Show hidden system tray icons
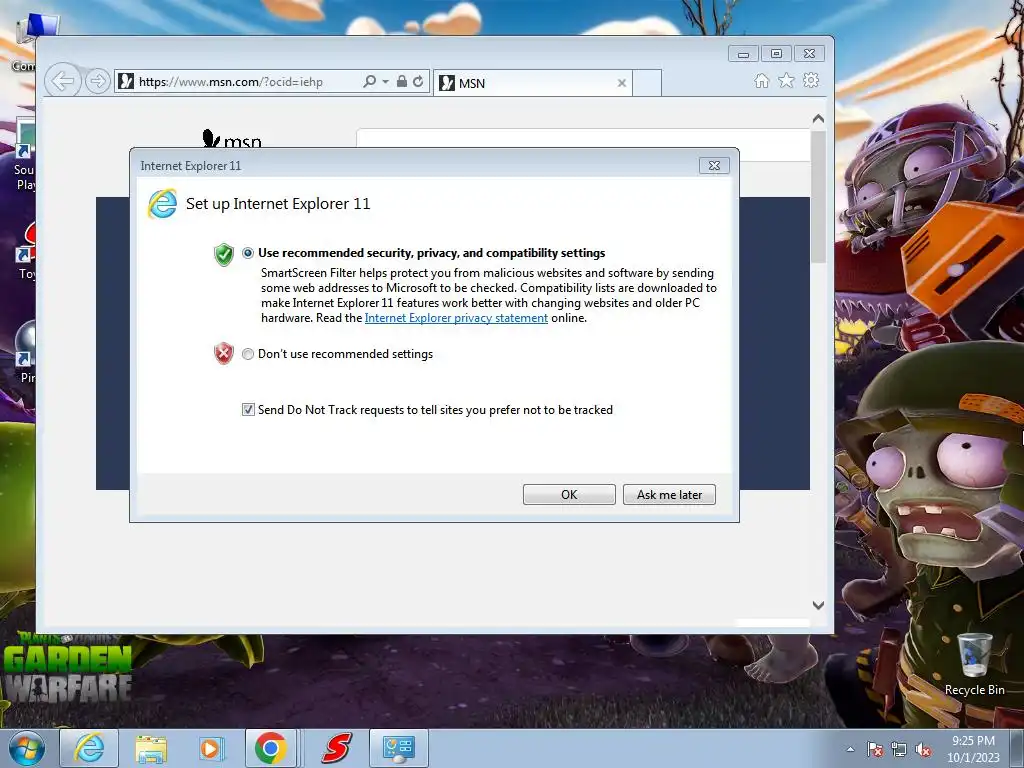This screenshot has width=1024, height=768. 850,749
